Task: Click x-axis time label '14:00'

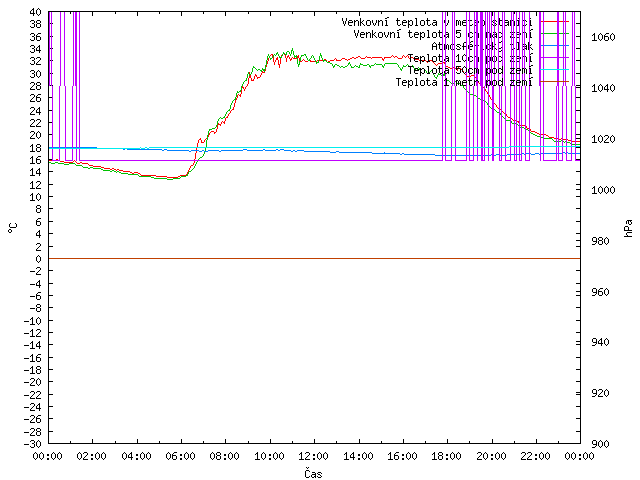Action: click(358, 456)
